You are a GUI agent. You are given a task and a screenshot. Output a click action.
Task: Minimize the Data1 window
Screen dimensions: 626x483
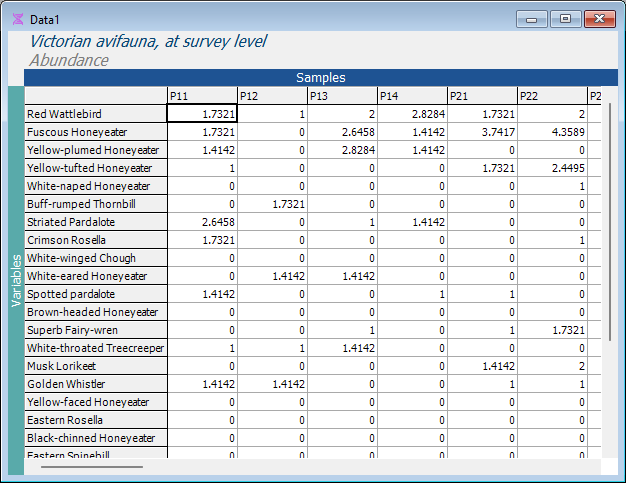[x=532, y=19]
